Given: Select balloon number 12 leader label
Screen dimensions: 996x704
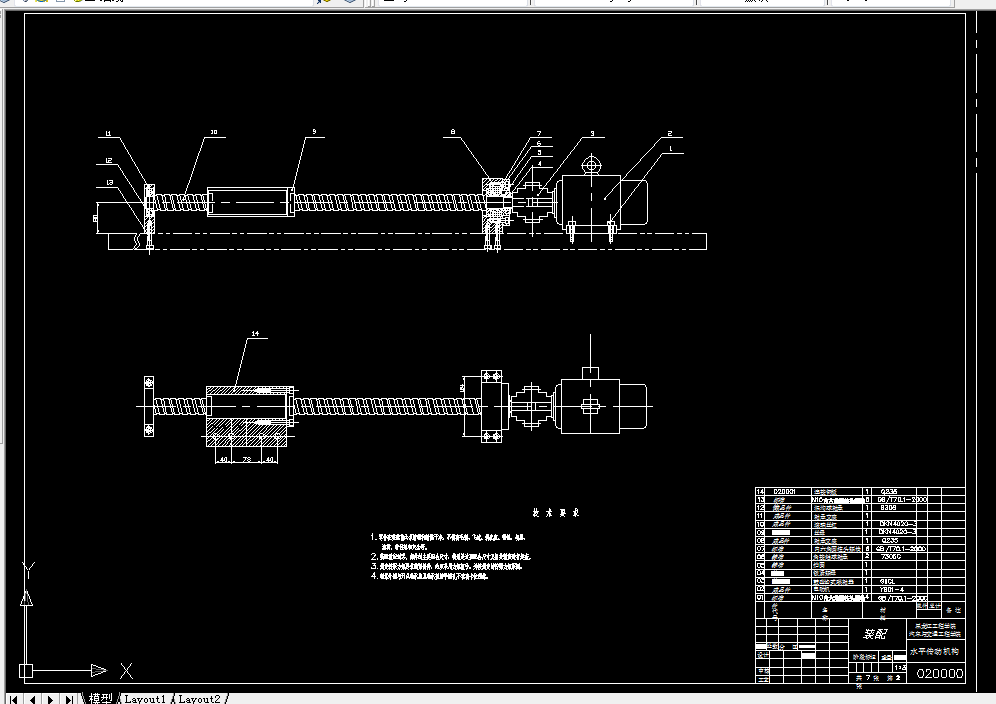Looking at the screenshot, I should pos(109,161).
